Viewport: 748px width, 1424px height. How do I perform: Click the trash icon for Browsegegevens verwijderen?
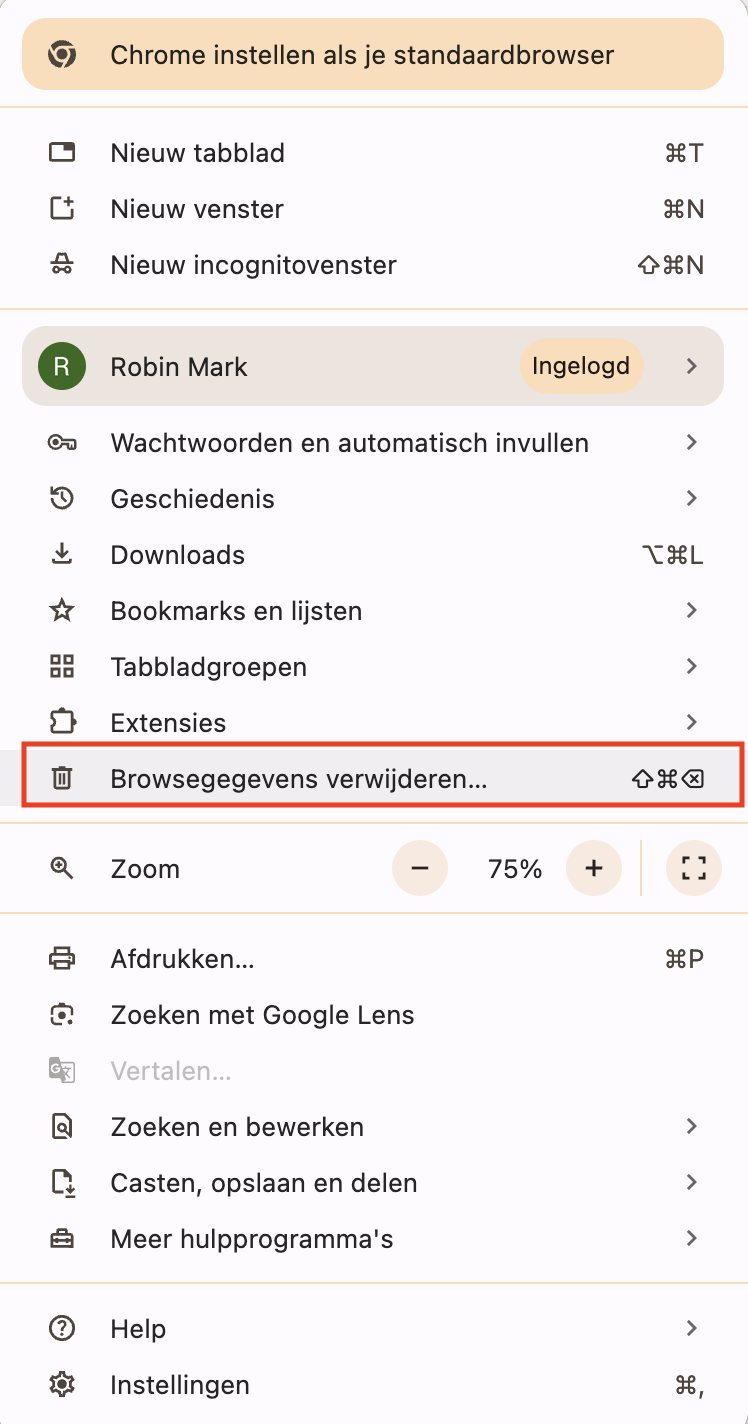[62, 778]
